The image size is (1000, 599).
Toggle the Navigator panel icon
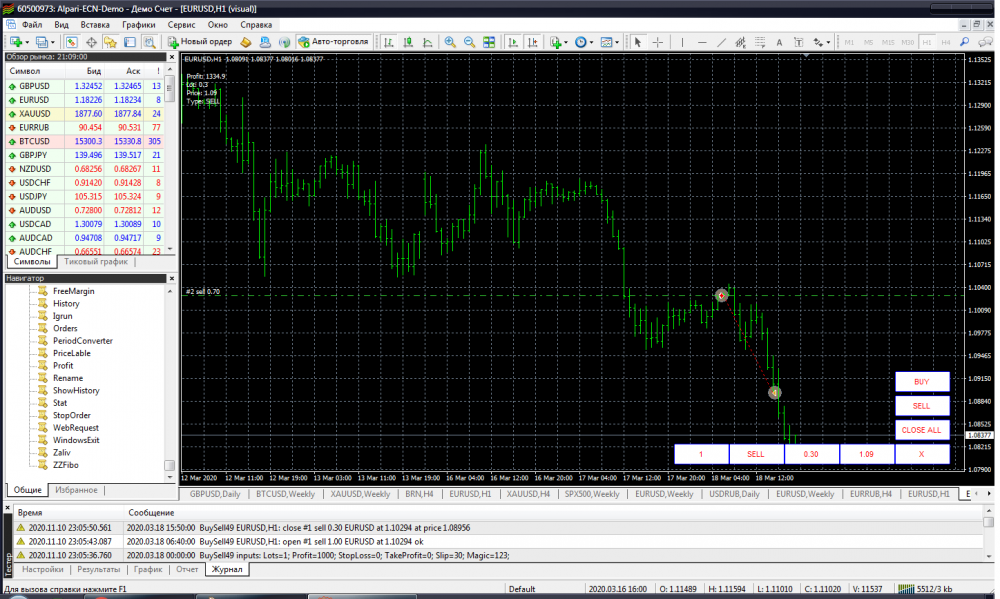[x=110, y=42]
